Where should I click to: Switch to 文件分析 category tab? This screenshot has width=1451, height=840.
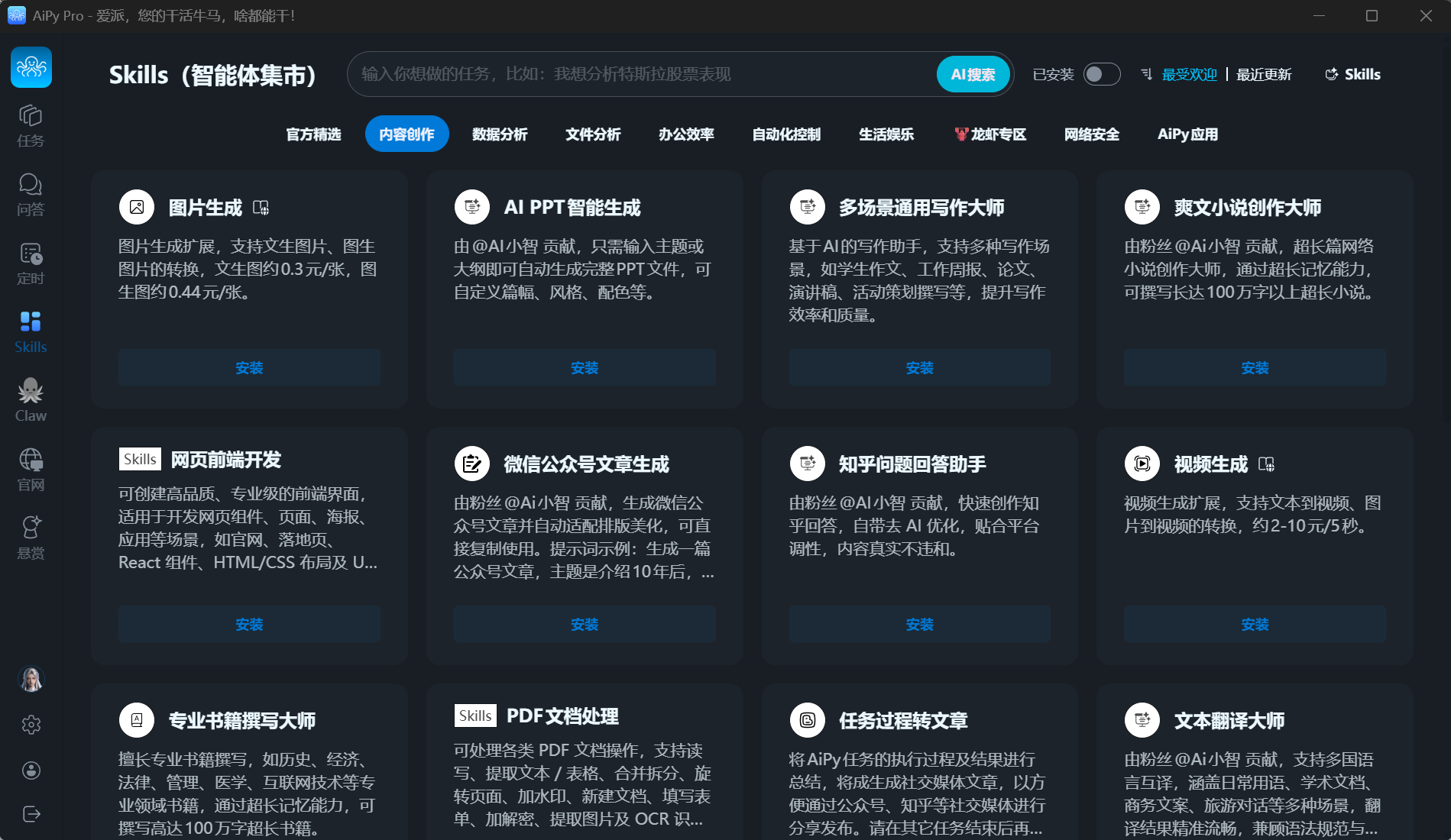(x=593, y=134)
